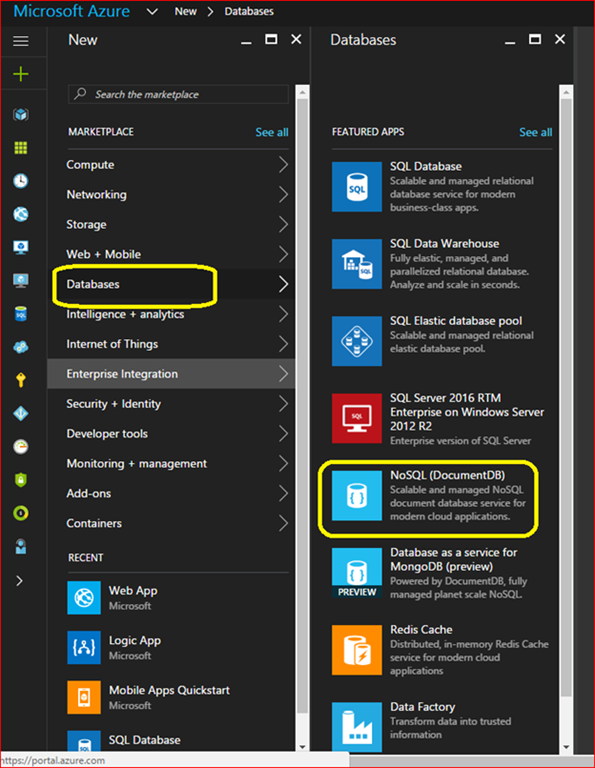Expand the Compute category chevron
The image size is (595, 768).
click(283, 165)
